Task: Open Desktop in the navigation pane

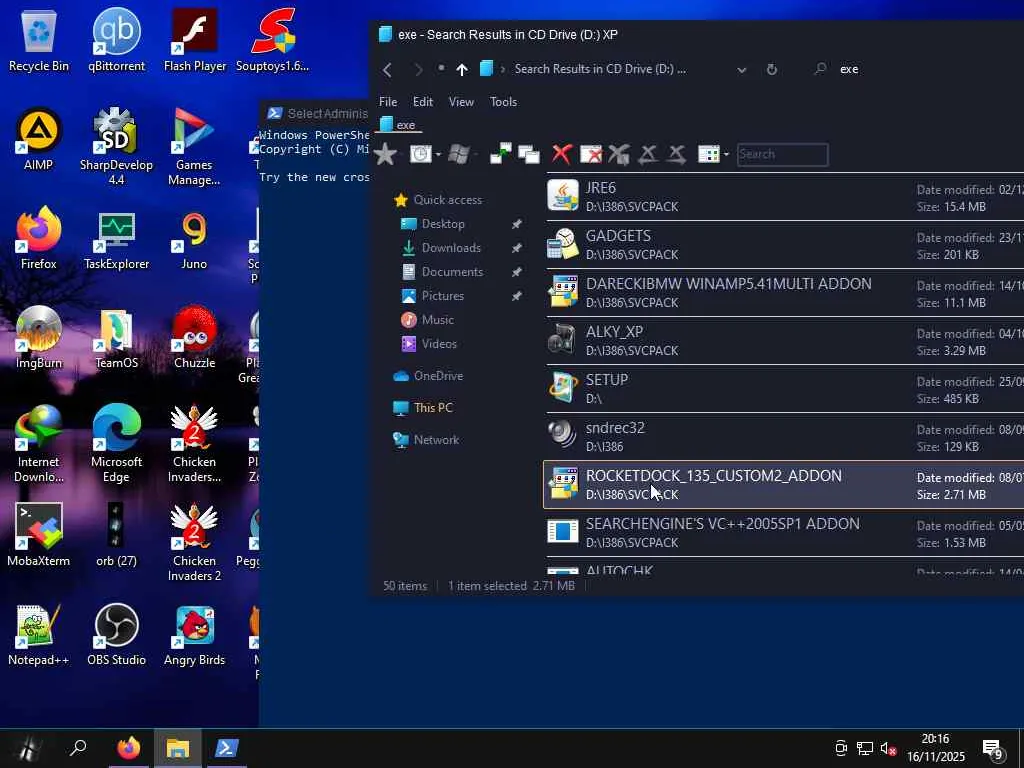Action: click(433, 224)
